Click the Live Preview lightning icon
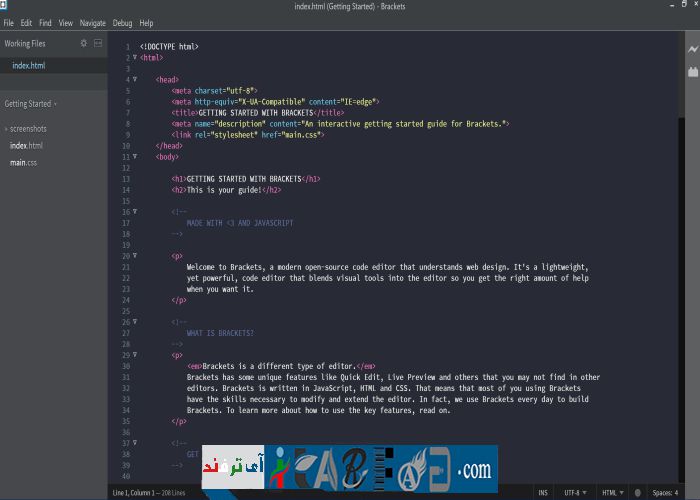700x500 pixels. click(x=692, y=46)
